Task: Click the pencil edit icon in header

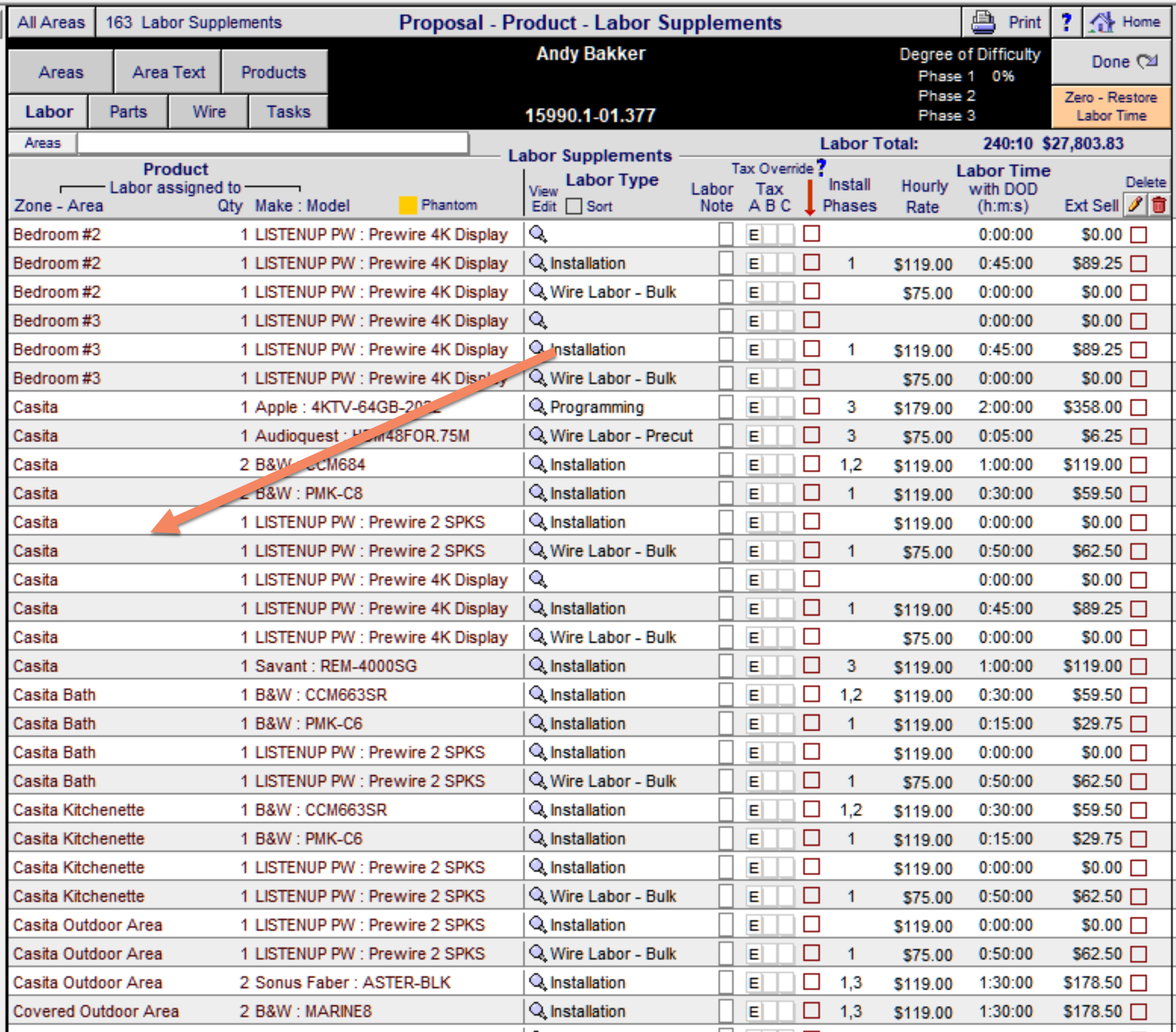Action: point(1135,205)
